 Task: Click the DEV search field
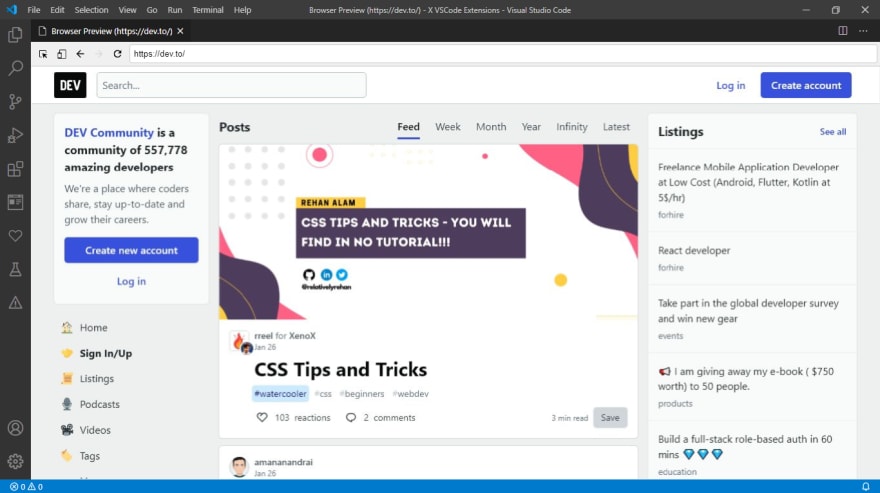(231, 85)
